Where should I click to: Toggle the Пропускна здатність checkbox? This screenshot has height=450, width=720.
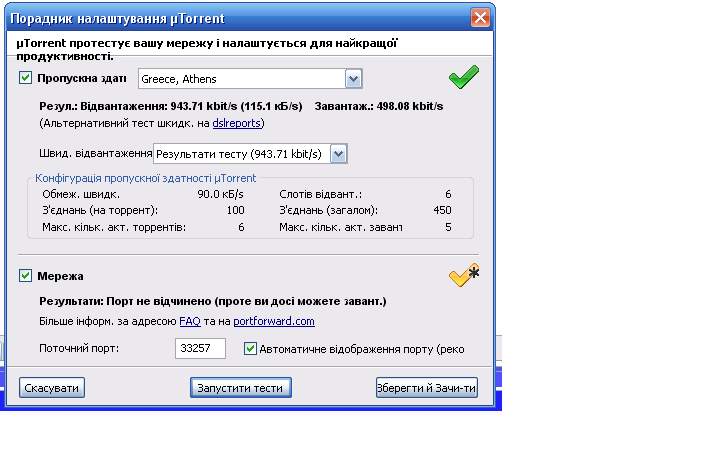[x=25, y=78]
